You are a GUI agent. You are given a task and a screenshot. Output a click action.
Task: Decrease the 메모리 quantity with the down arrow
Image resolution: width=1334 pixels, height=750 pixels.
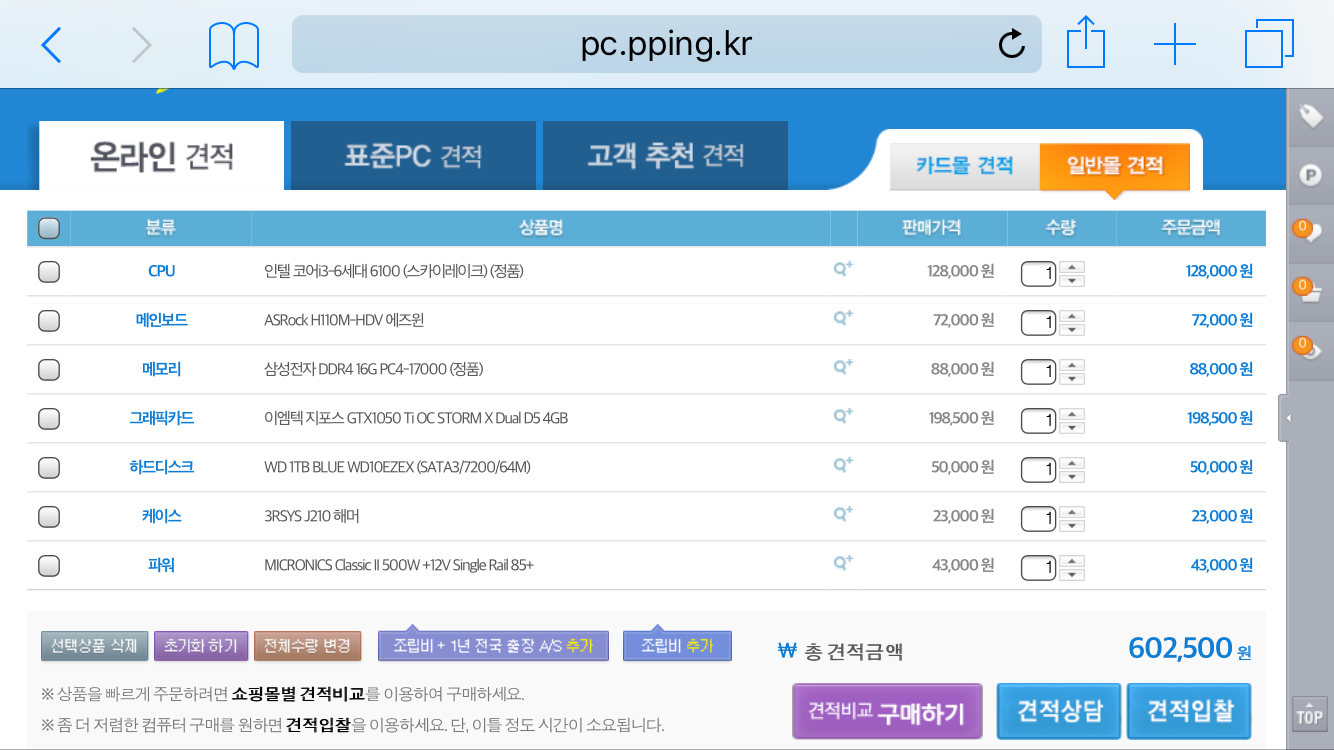tap(1072, 378)
